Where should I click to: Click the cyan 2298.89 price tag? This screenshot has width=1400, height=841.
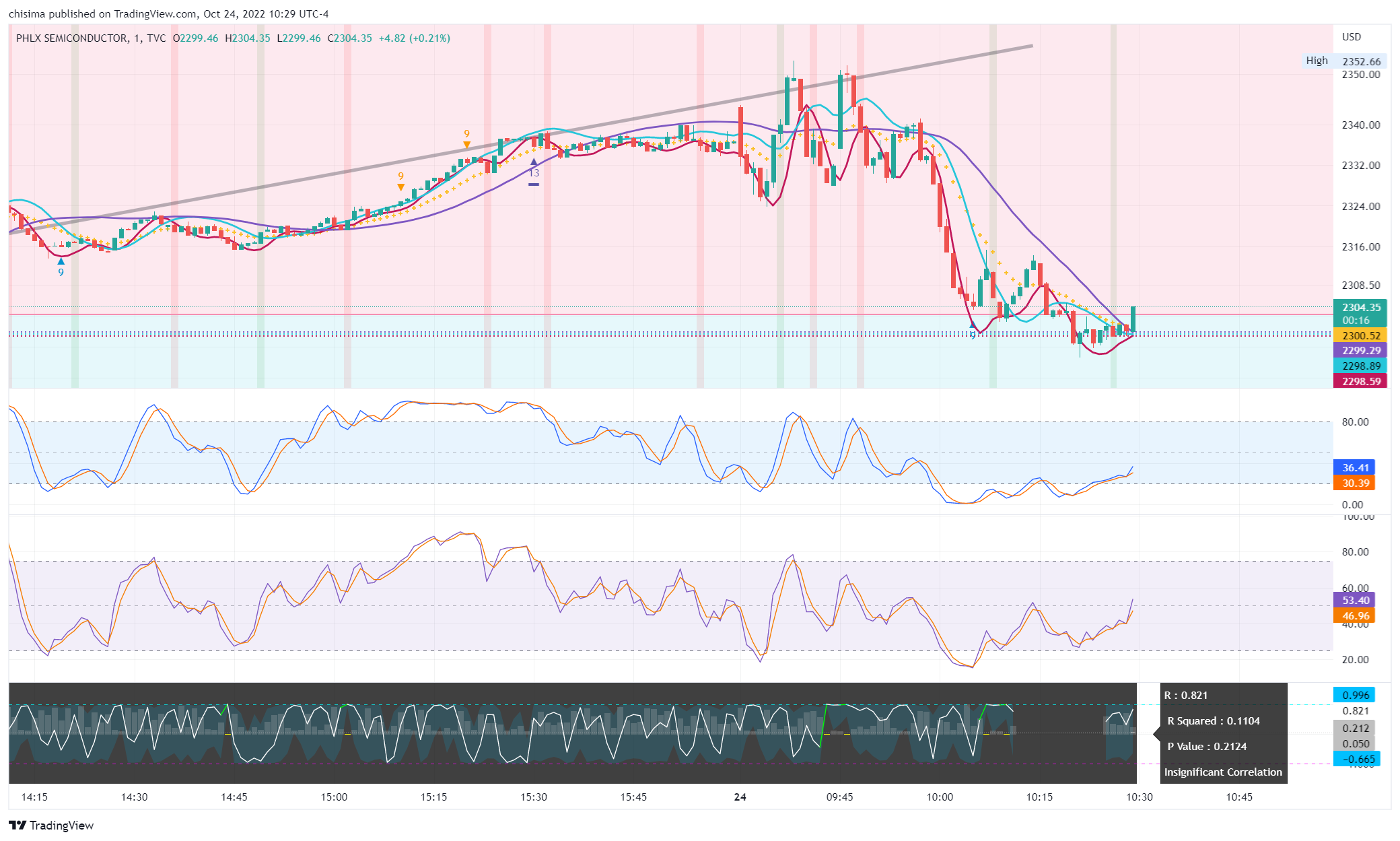coord(1360,366)
